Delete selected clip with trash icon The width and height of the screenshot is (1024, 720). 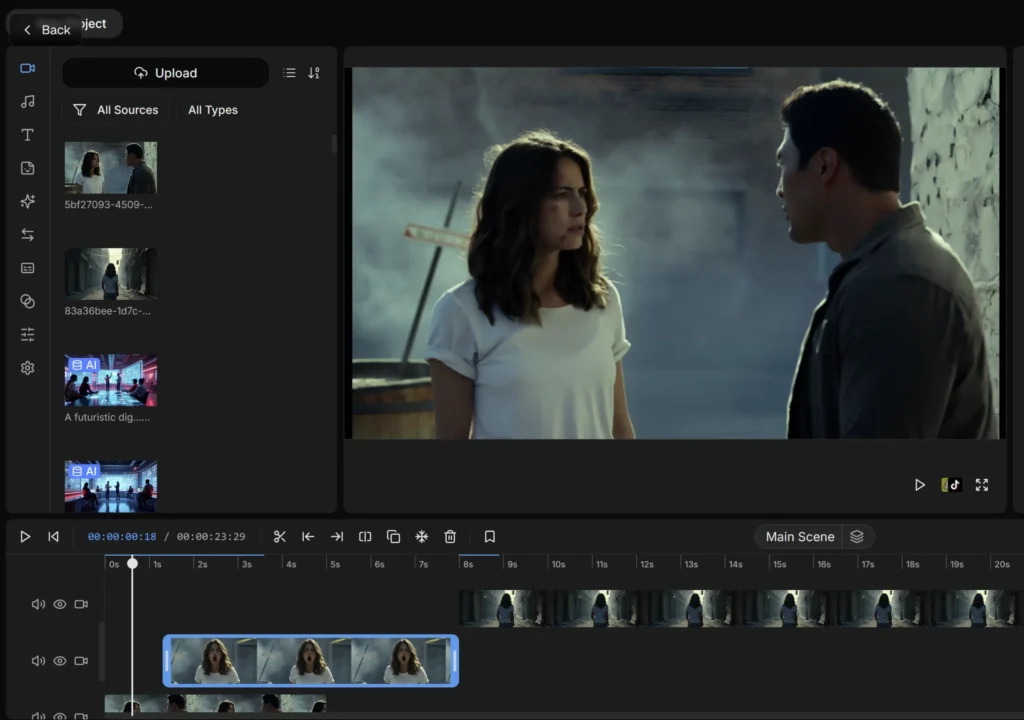(x=450, y=537)
